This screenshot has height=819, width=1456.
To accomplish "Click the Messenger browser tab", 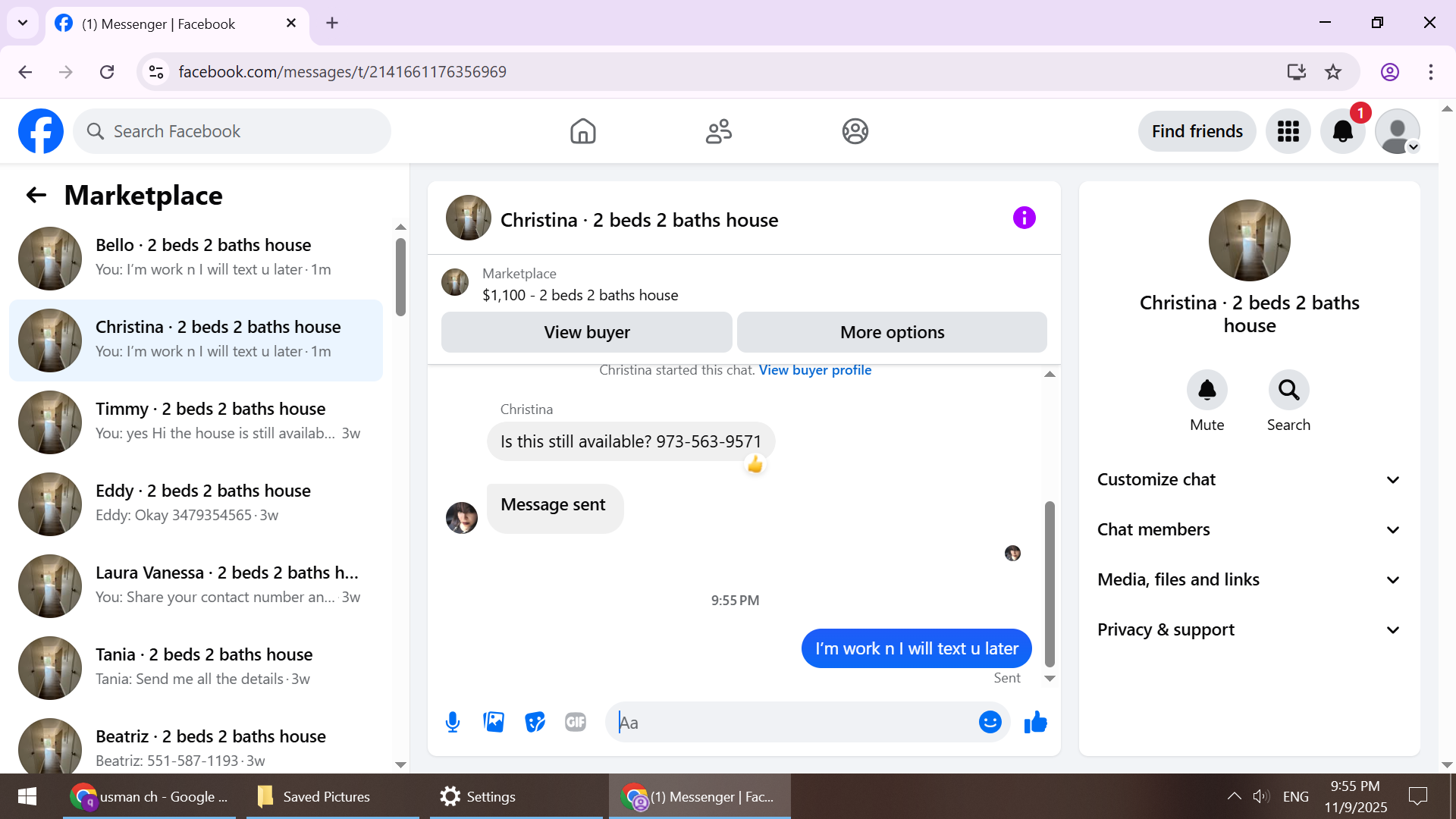I will (177, 24).
